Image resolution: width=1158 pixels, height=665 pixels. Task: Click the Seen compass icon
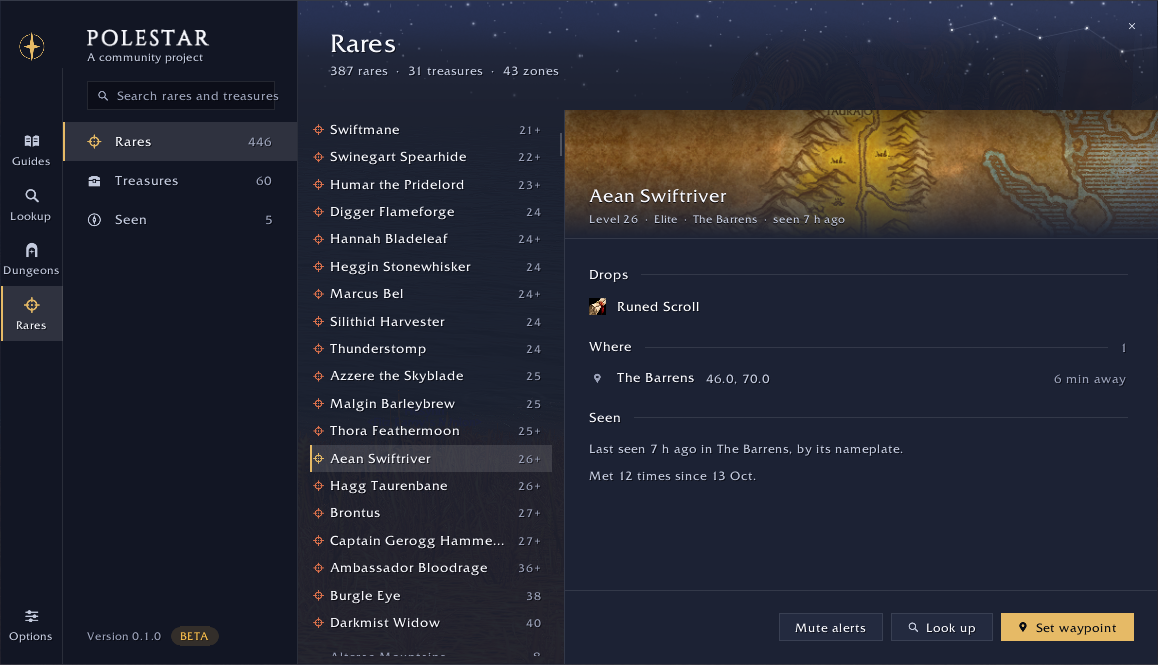tap(95, 219)
